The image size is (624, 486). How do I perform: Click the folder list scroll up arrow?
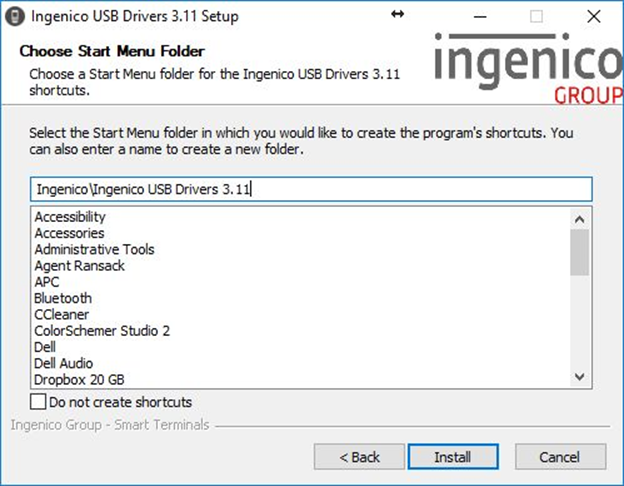tap(579, 219)
